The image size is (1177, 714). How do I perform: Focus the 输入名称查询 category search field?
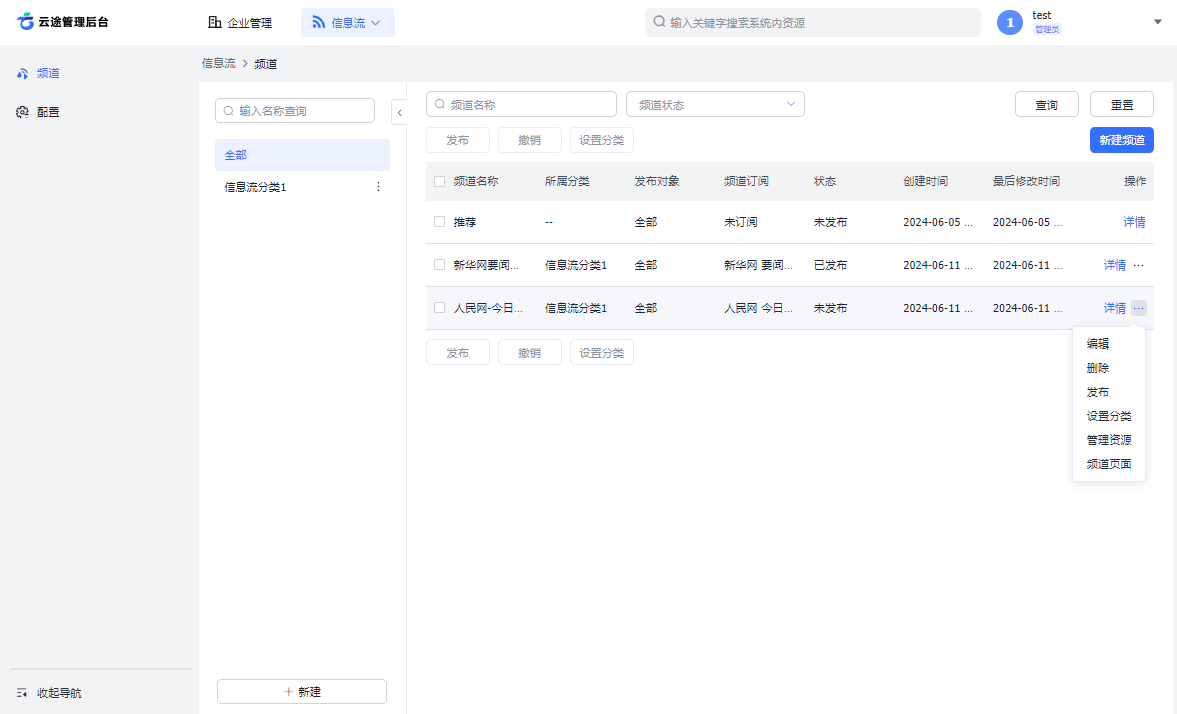[x=295, y=110]
